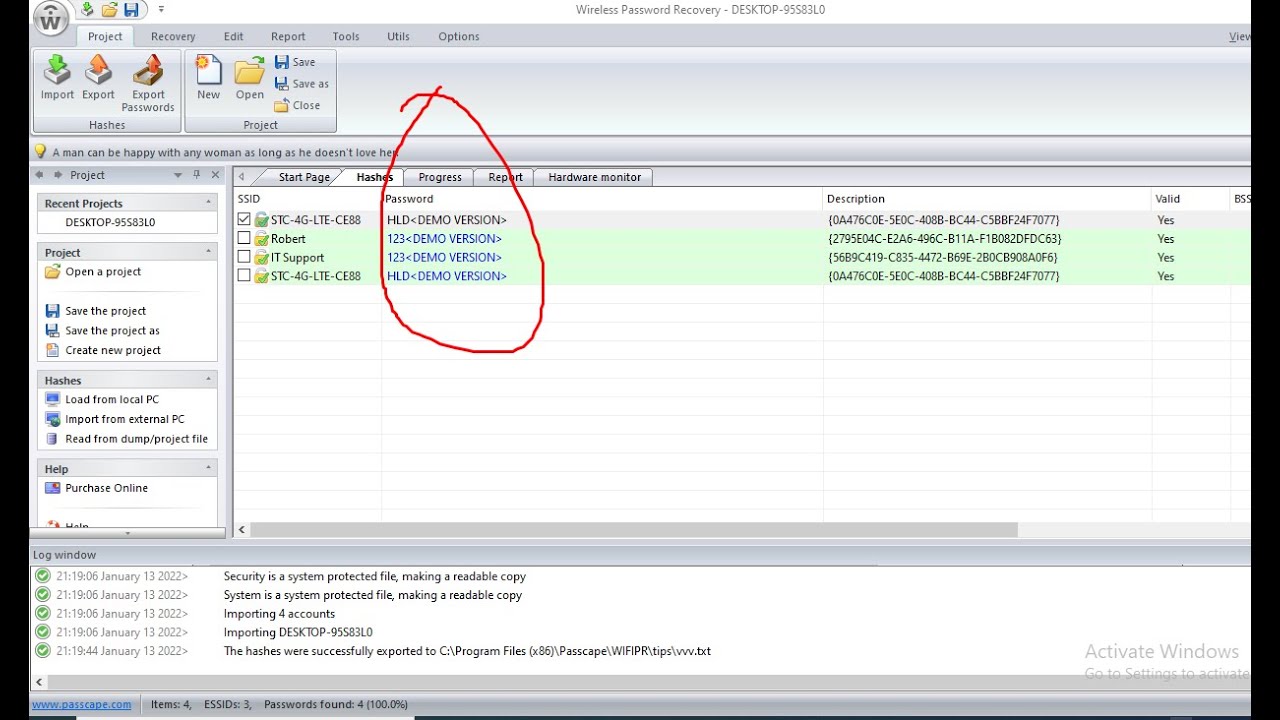This screenshot has height=720, width=1280.
Task: Click the forward arrow in Project pane header
Action: tap(57, 175)
